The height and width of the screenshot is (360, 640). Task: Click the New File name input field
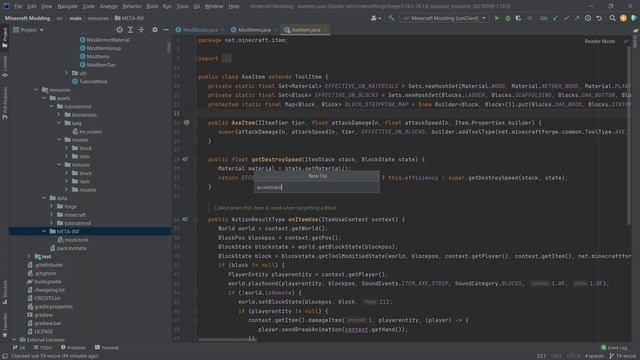click(x=317, y=187)
